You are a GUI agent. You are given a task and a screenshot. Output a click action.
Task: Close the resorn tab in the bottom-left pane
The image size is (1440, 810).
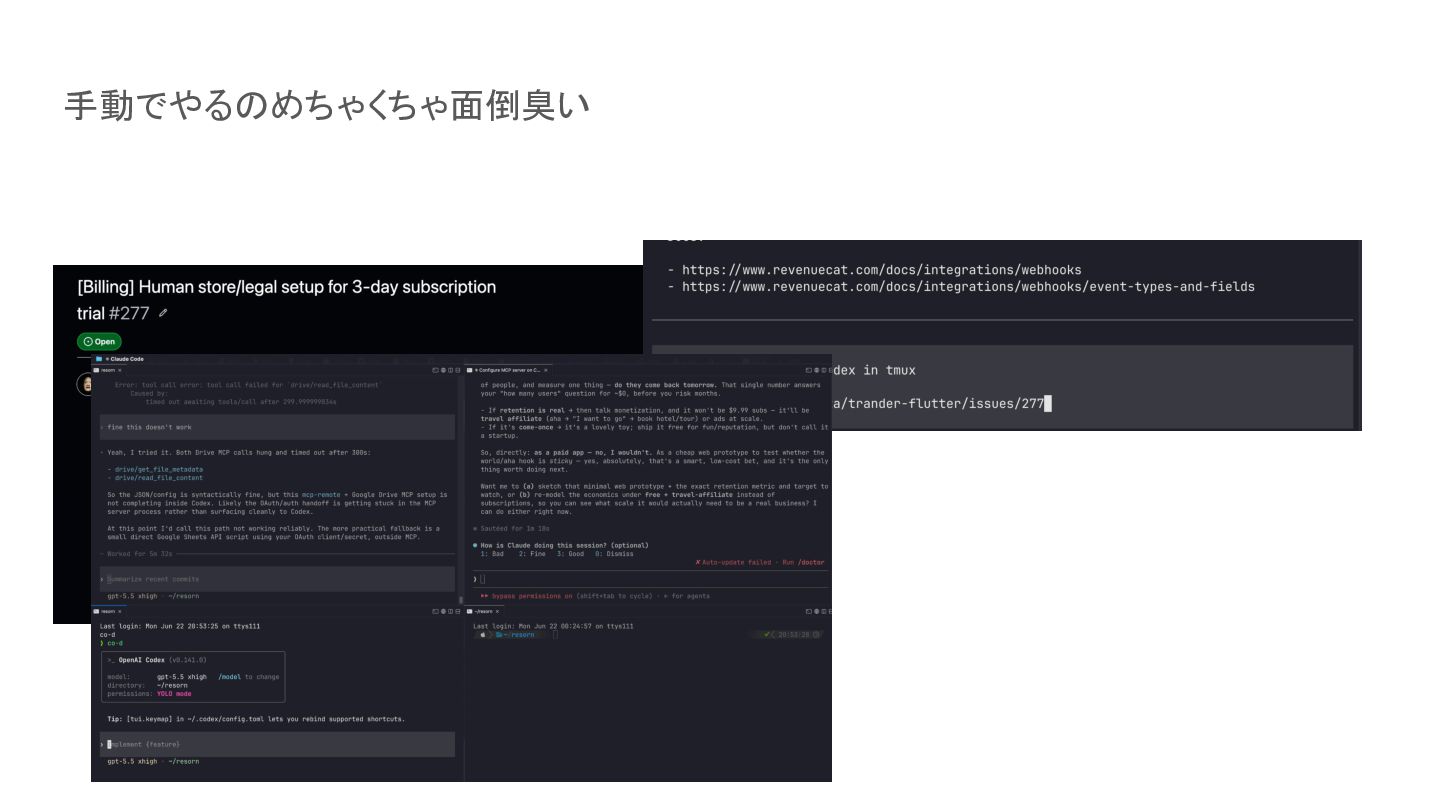point(120,611)
